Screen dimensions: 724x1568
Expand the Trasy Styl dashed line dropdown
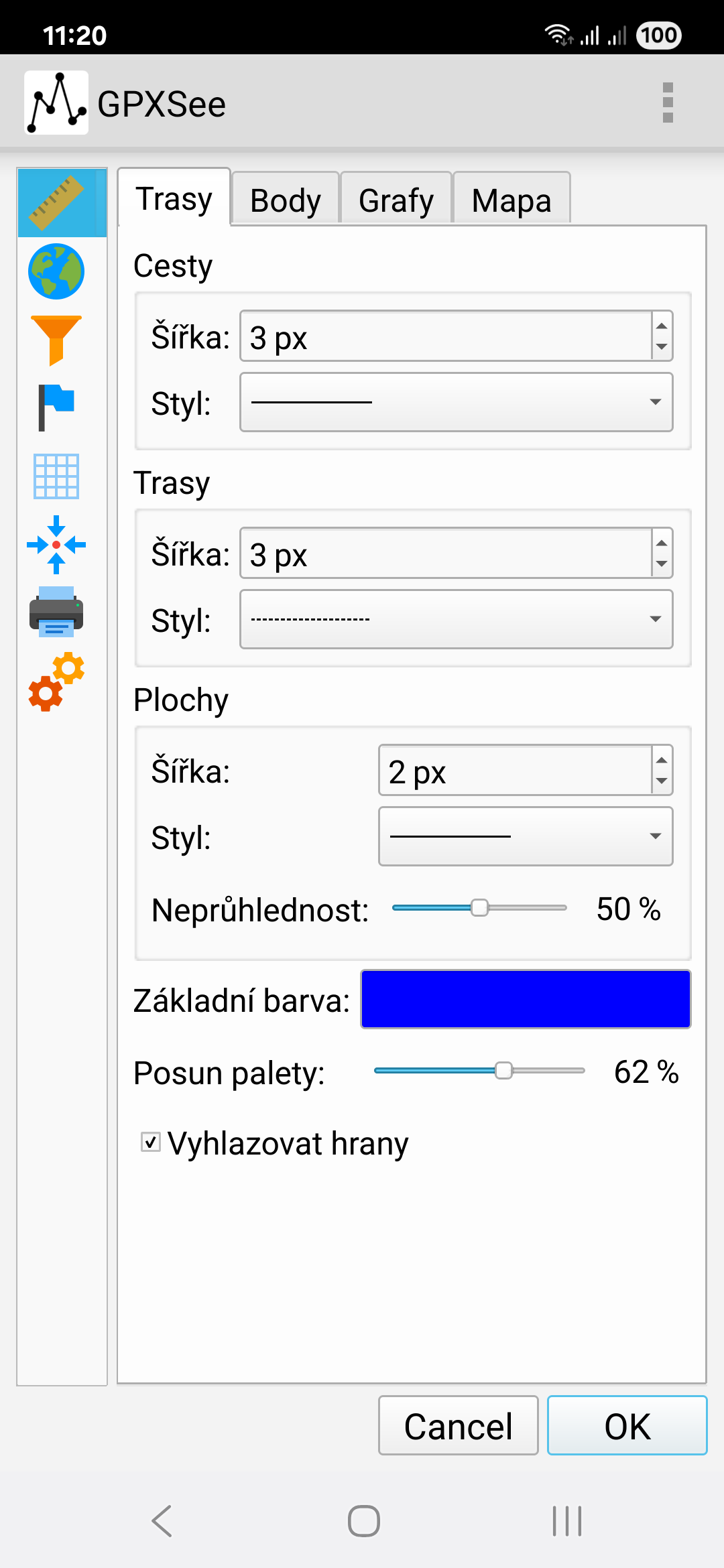tap(457, 619)
